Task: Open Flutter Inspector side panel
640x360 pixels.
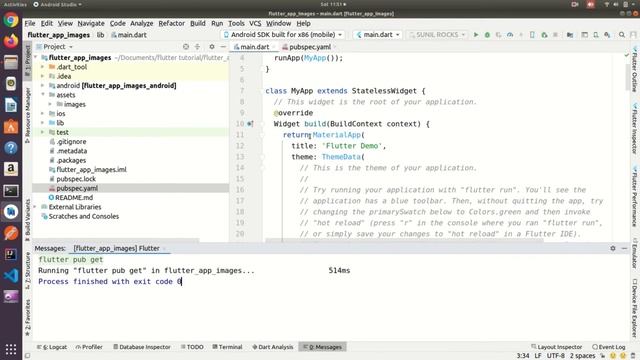Action: tap(635, 129)
